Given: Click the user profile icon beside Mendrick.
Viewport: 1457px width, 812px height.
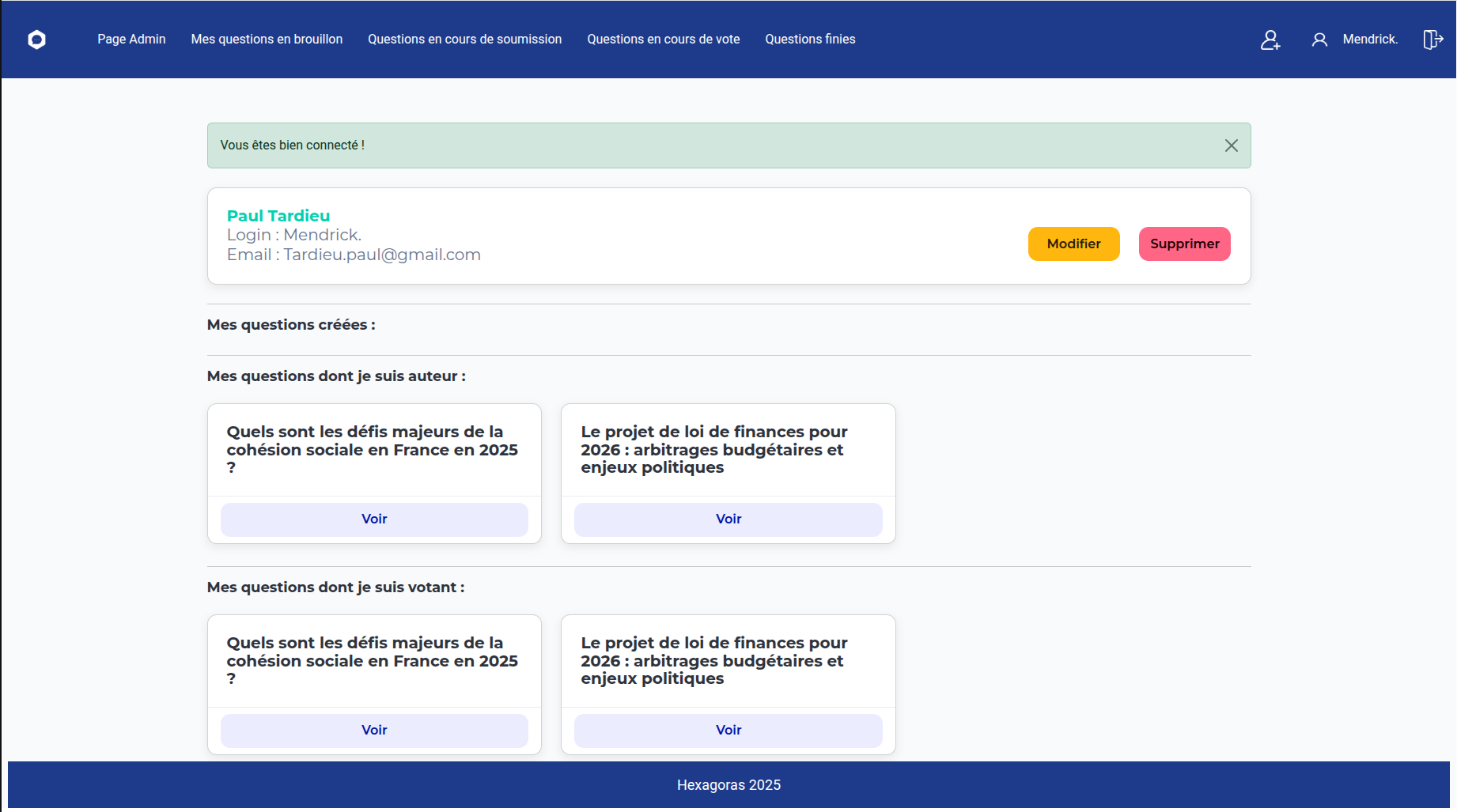Looking at the screenshot, I should [1319, 40].
